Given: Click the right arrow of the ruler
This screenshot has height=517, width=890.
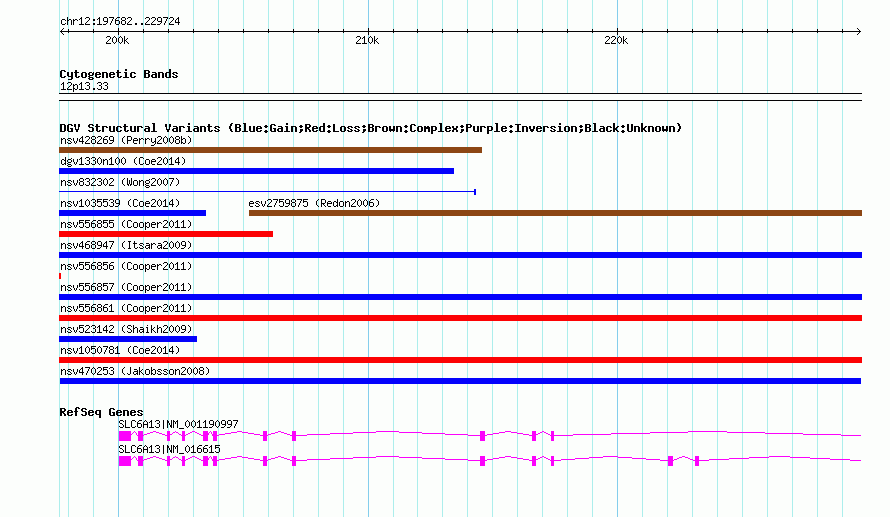Looking at the screenshot, I should [x=858, y=31].
